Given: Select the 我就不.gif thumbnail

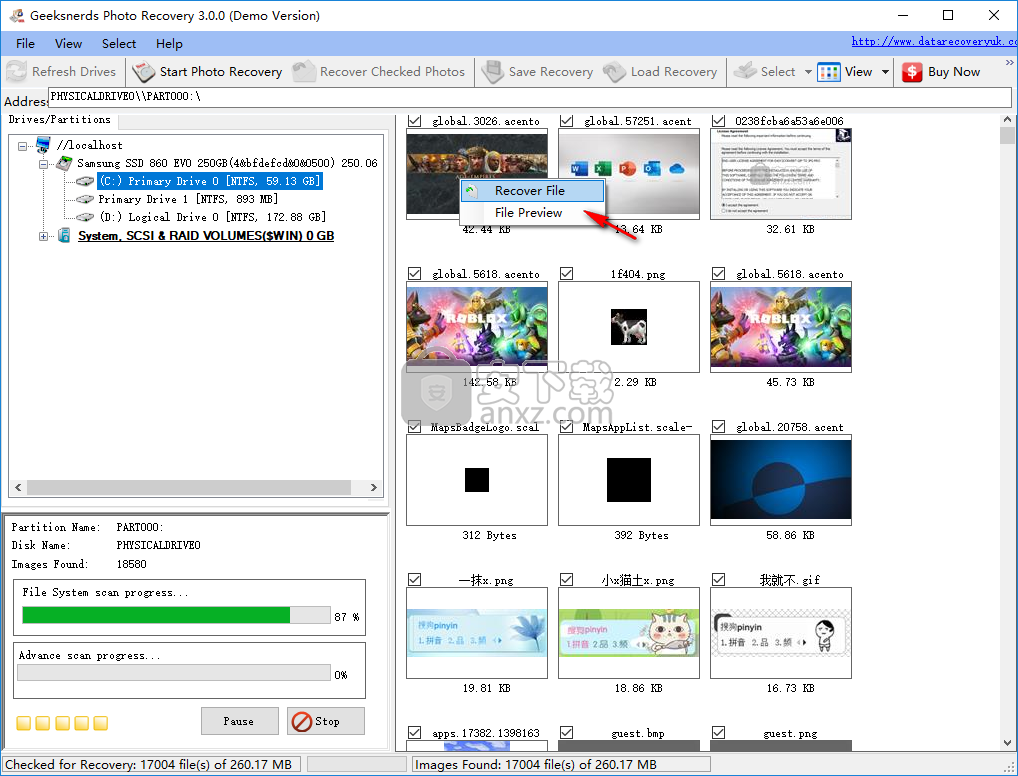Looking at the screenshot, I should tap(781, 633).
